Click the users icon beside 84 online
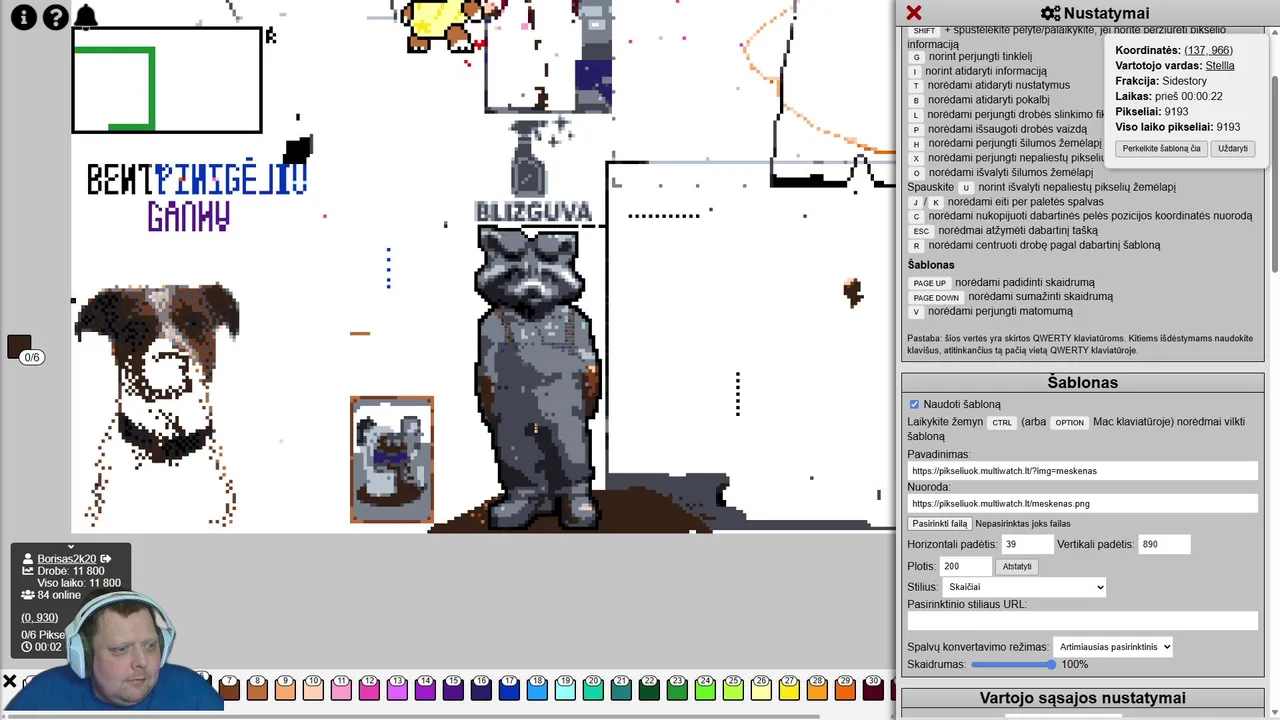The width and height of the screenshot is (1280, 720). pos(28,595)
